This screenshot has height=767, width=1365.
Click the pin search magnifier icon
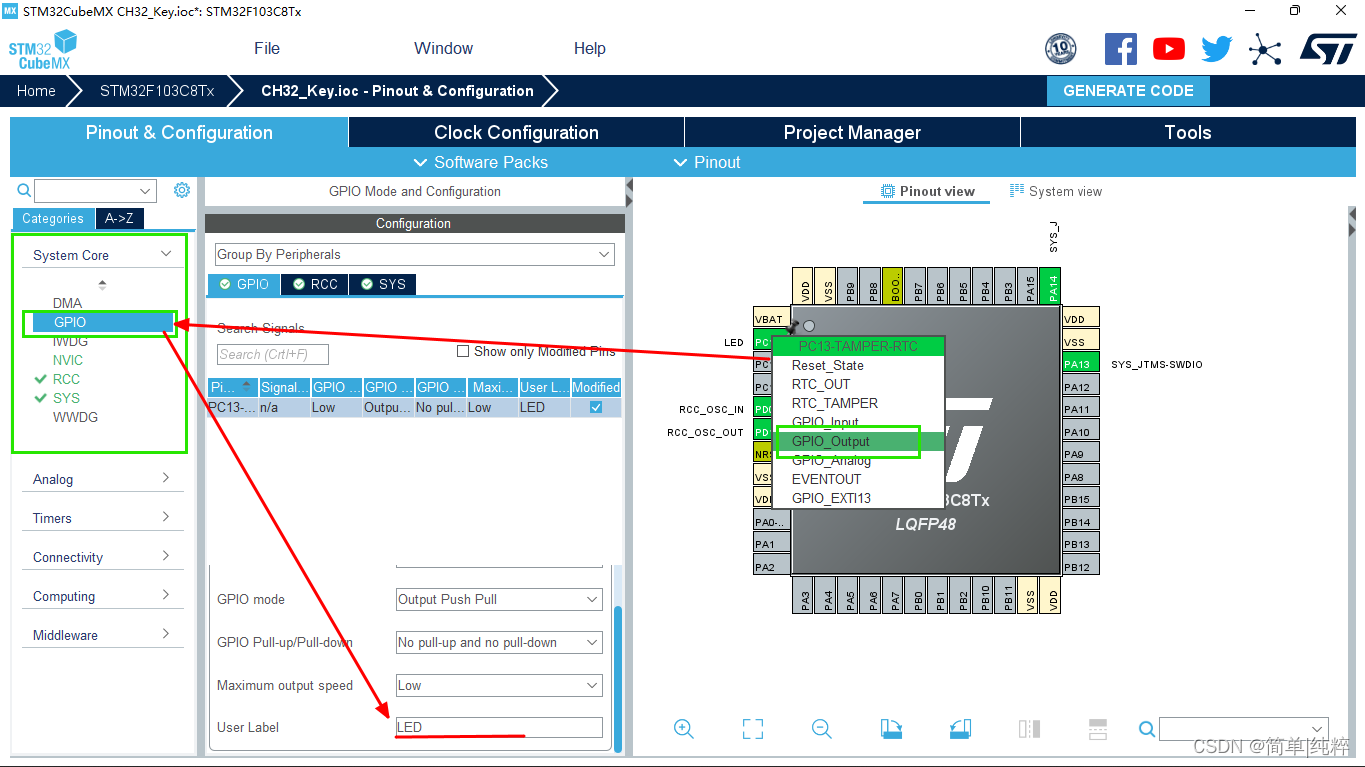[1147, 729]
